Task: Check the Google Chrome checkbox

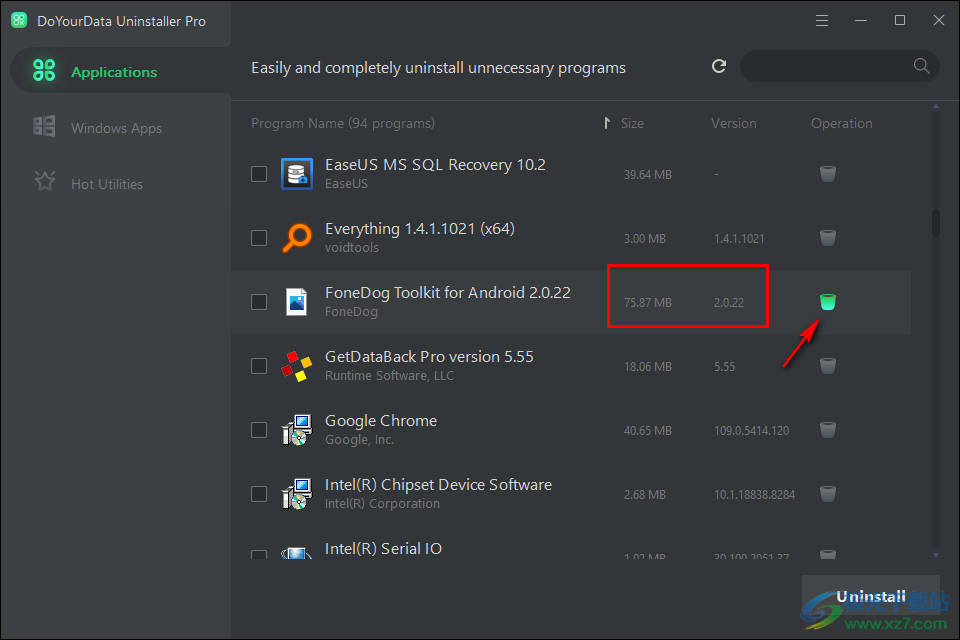Action: [x=259, y=430]
